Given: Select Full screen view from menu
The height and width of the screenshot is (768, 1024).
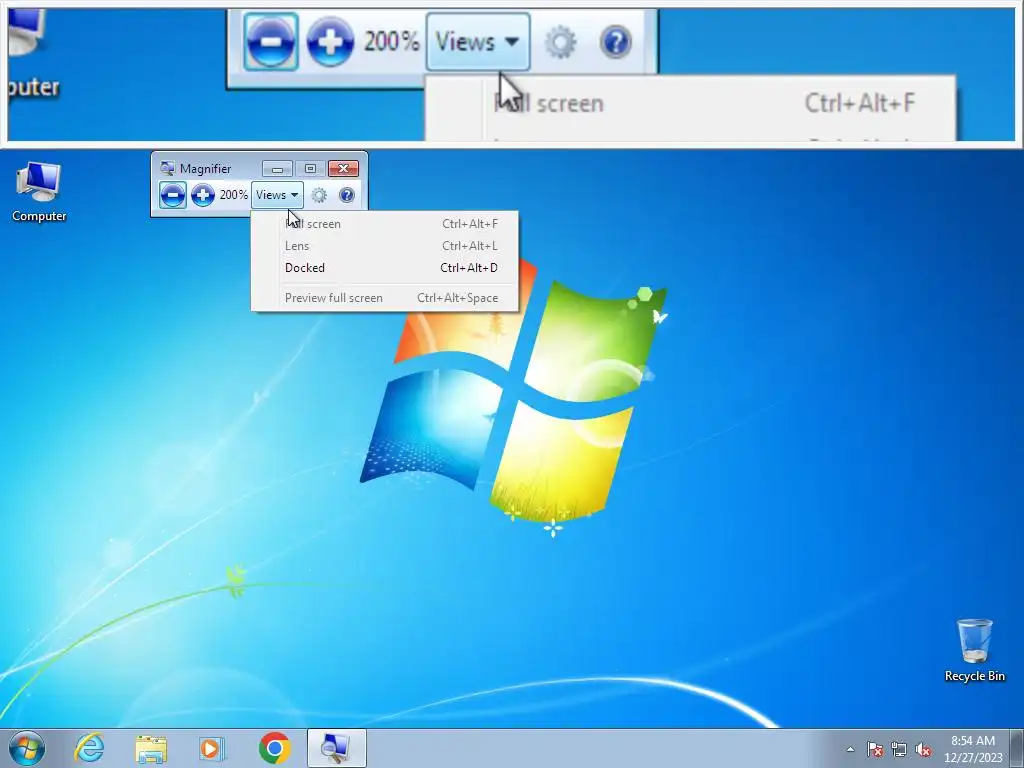Looking at the screenshot, I should point(385,224).
